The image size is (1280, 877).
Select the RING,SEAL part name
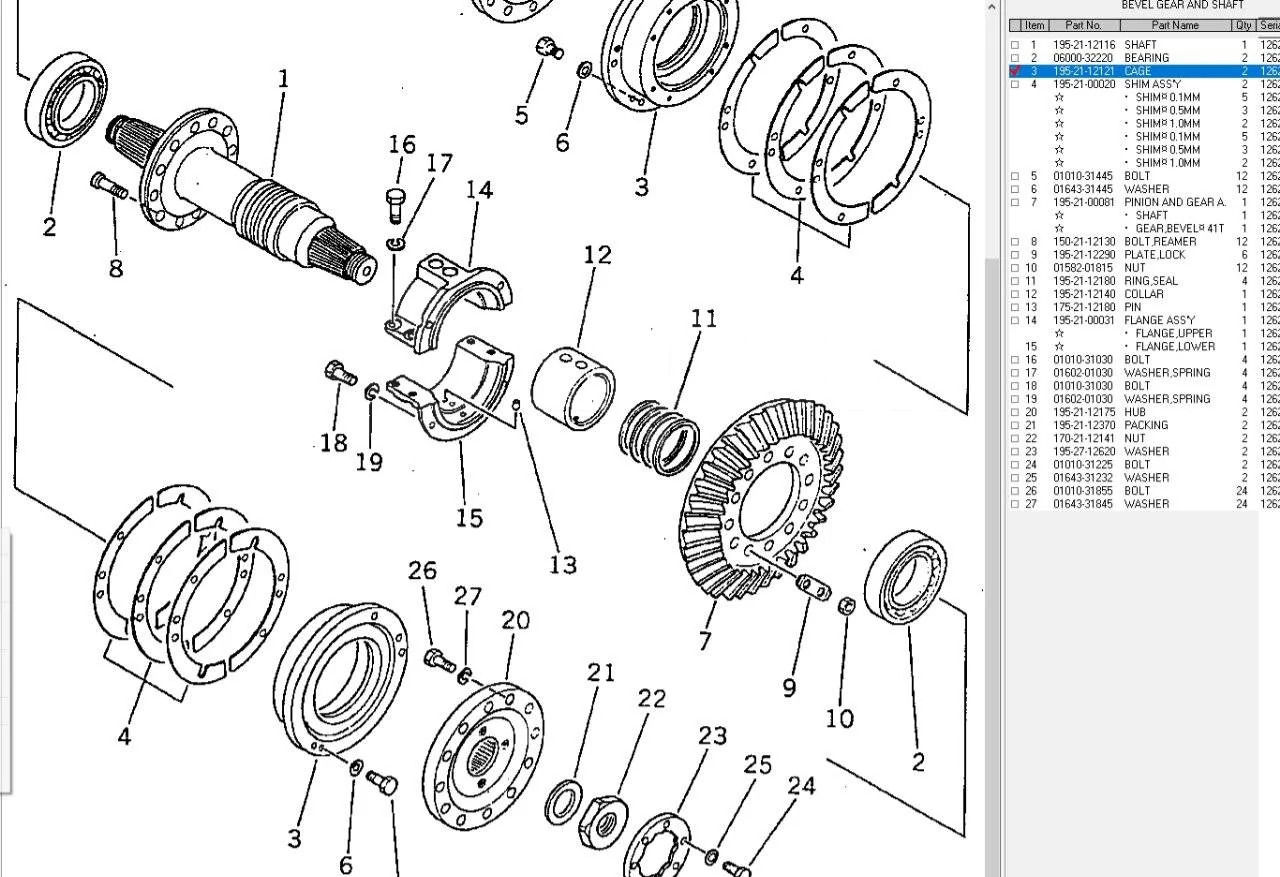tap(1151, 281)
